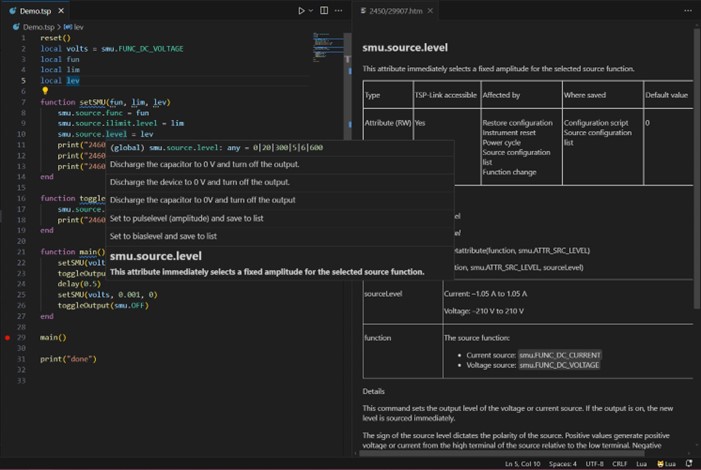Close the 2450/29907.htm tab
The image size is (701, 470).
(431, 11)
